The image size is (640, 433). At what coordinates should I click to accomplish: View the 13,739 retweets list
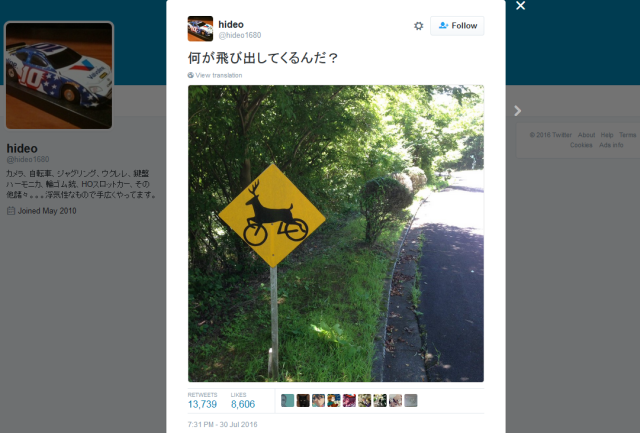[202, 400]
